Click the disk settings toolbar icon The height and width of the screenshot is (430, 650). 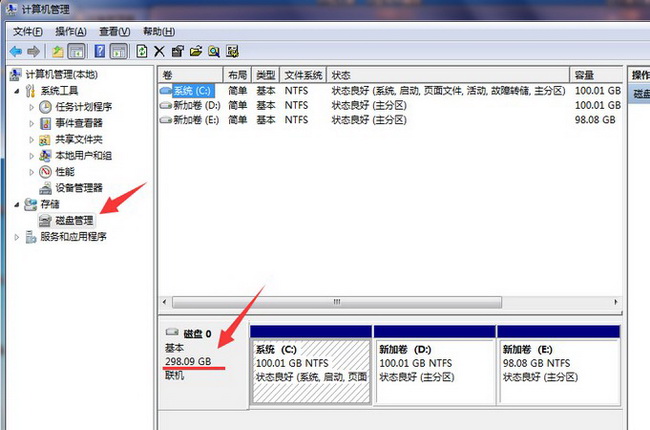click(x=232, y=51)
